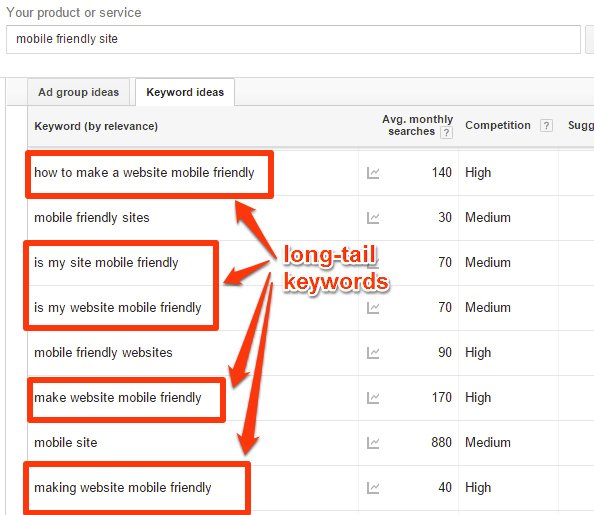Select keyword 'how to make a website mobile friendly'
The image size is (594, 515).
point(144,173)
